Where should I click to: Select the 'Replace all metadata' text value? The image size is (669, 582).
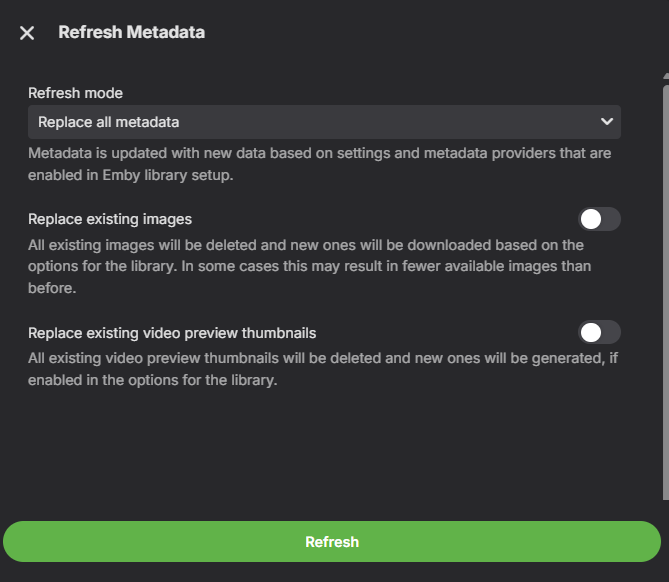(109, 122)
